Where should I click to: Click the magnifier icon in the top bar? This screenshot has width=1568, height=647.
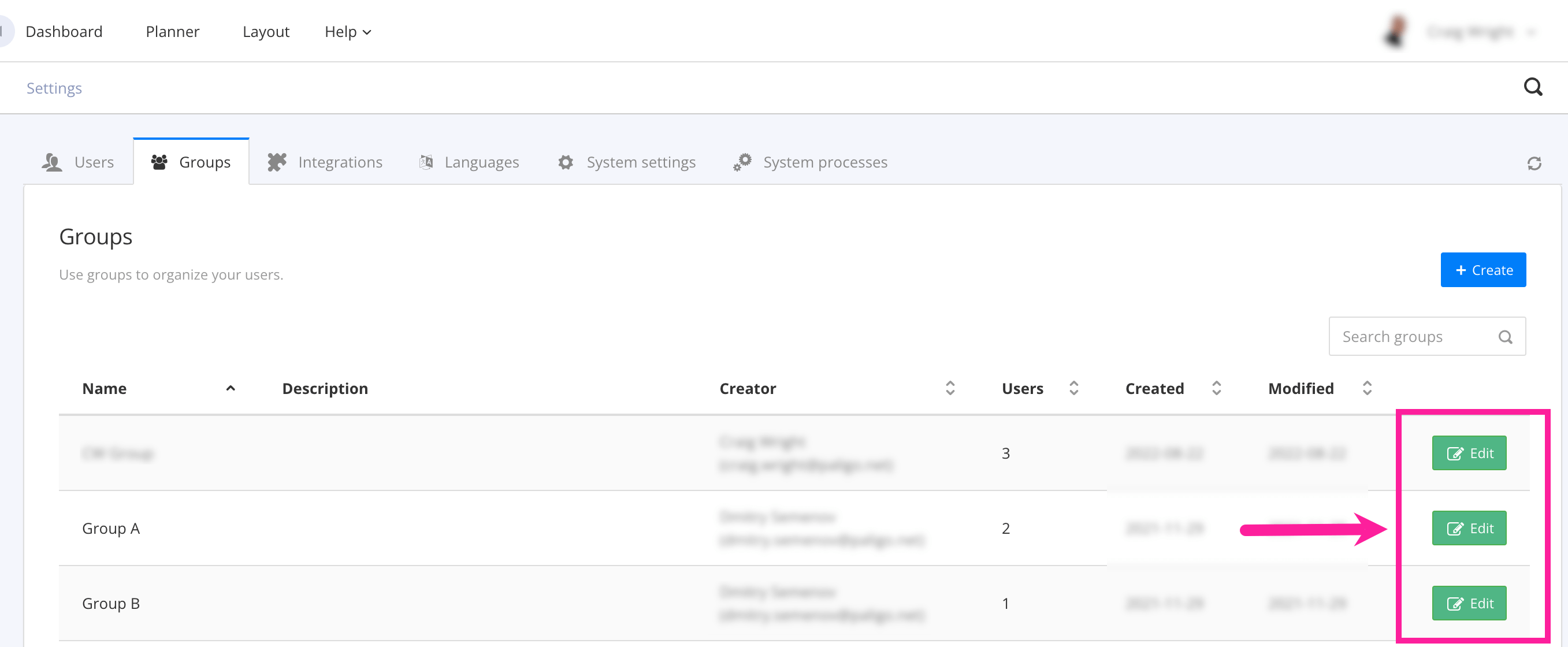coord(1533,87)
